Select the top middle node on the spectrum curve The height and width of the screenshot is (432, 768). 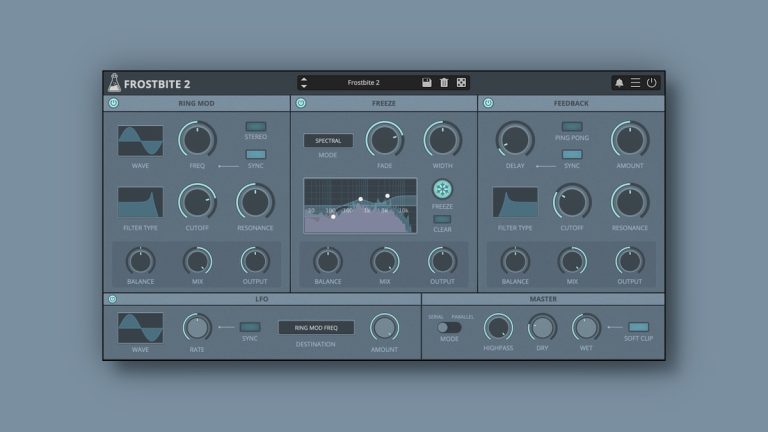click(x=360, y=199)
